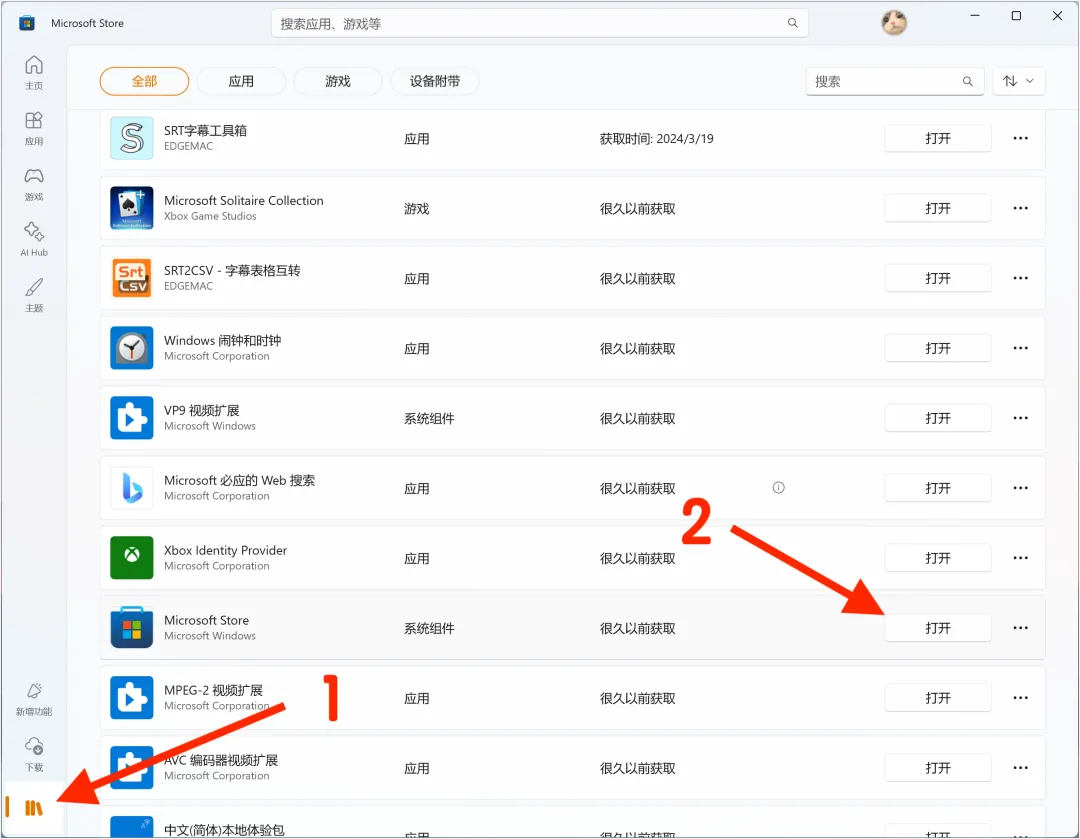Click info icon in Microsoft 必应 row
This screenshot has width=1080, height=839.
coord(778,488)
